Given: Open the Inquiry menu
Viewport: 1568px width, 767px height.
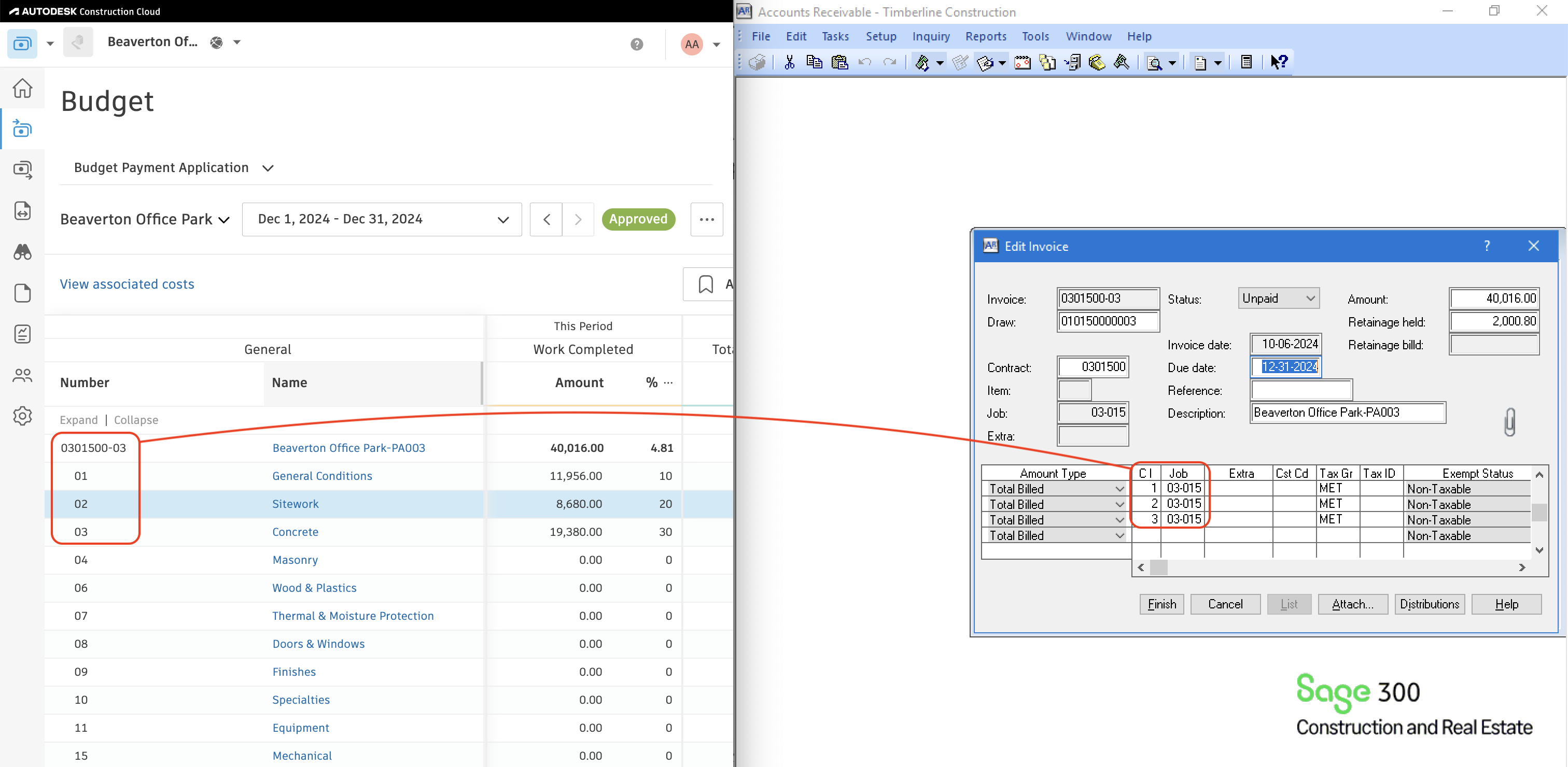Looking at the screenshot, I should tap(931, 36).
